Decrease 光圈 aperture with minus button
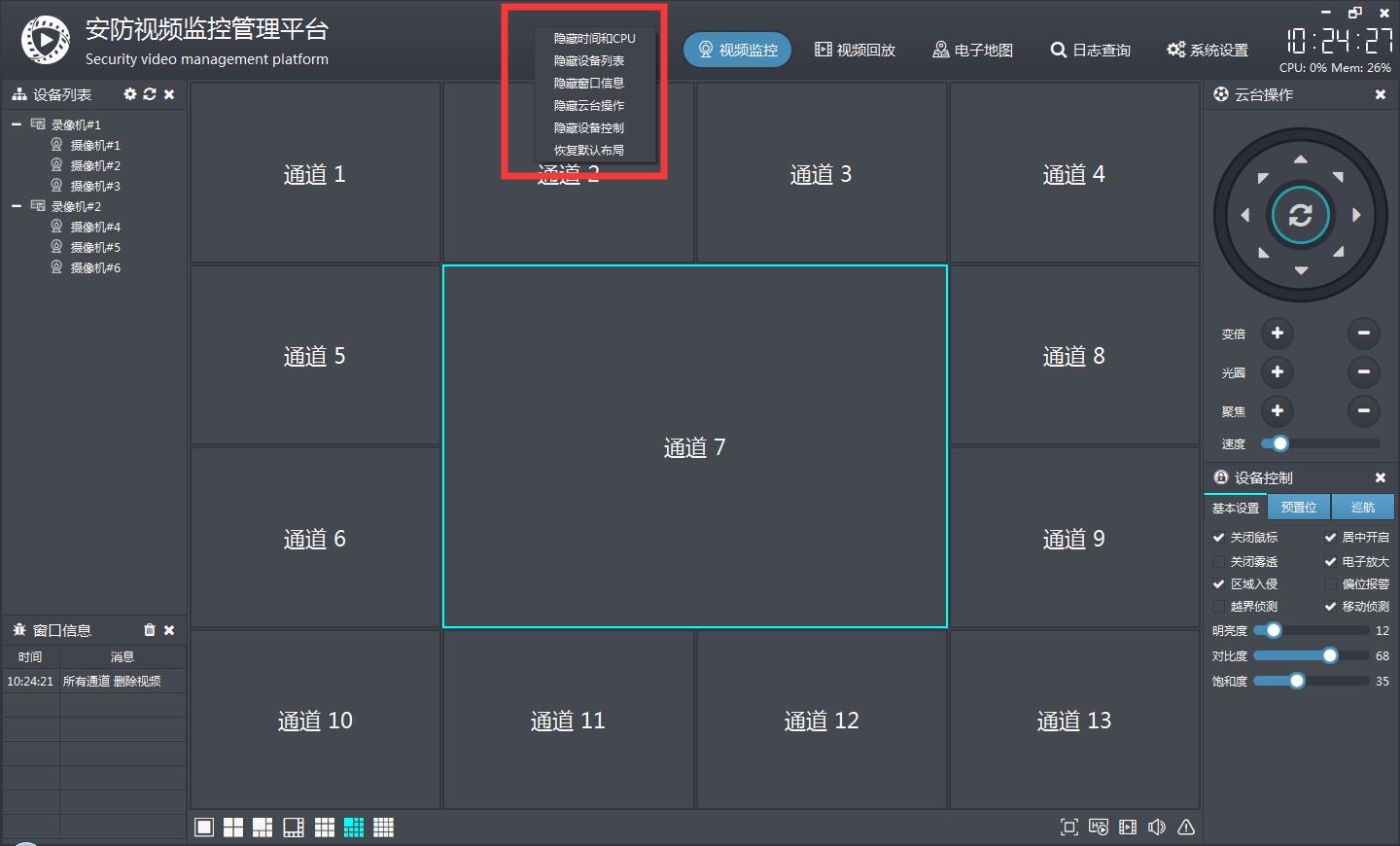Screen dimensions: 1400x846 (1364, 372)
